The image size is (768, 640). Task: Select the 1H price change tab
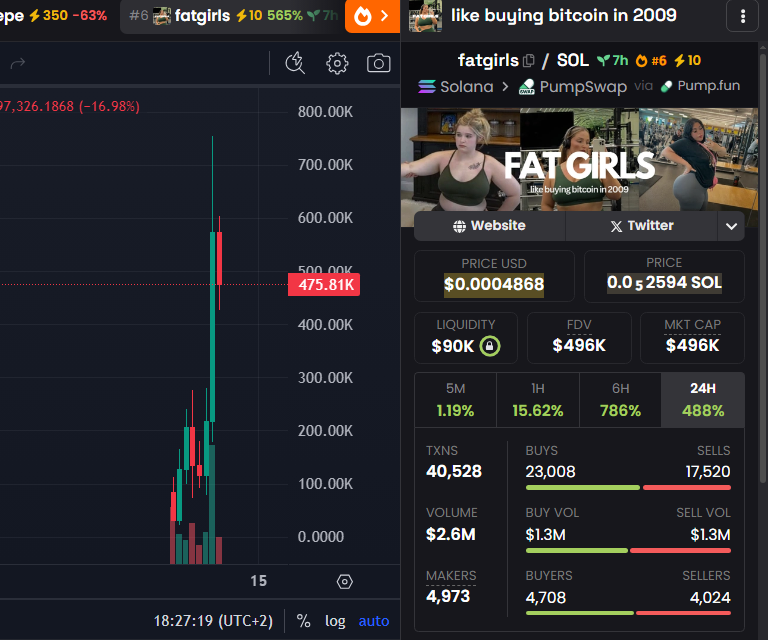(x=537, y=400)
